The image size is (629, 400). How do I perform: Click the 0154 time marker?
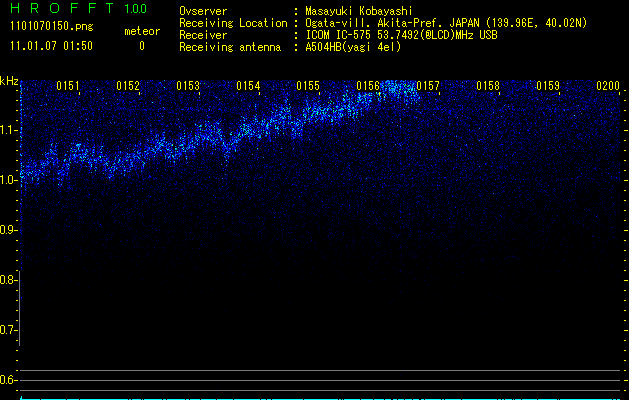(x=248, y=86)
